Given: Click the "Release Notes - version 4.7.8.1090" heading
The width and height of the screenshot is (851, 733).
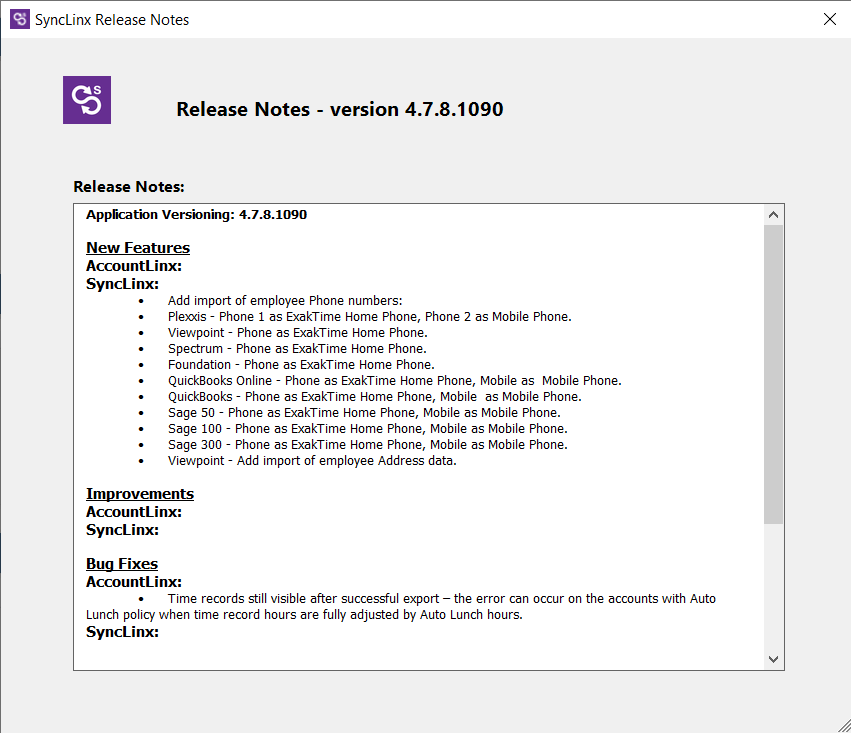Looking at the screenshot, I should 340,109.
